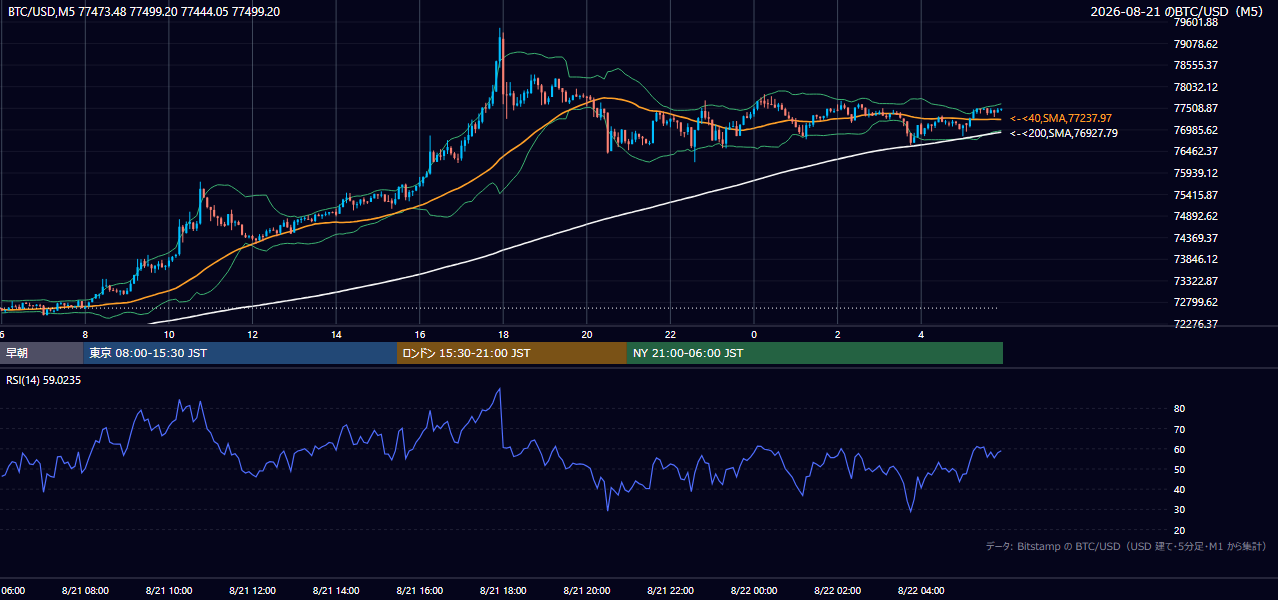Click the 2026-08-21 BTC/USD (M5) title
Image resolution: width=1278 pixels, height=600 pixels.
point(1179,12)
